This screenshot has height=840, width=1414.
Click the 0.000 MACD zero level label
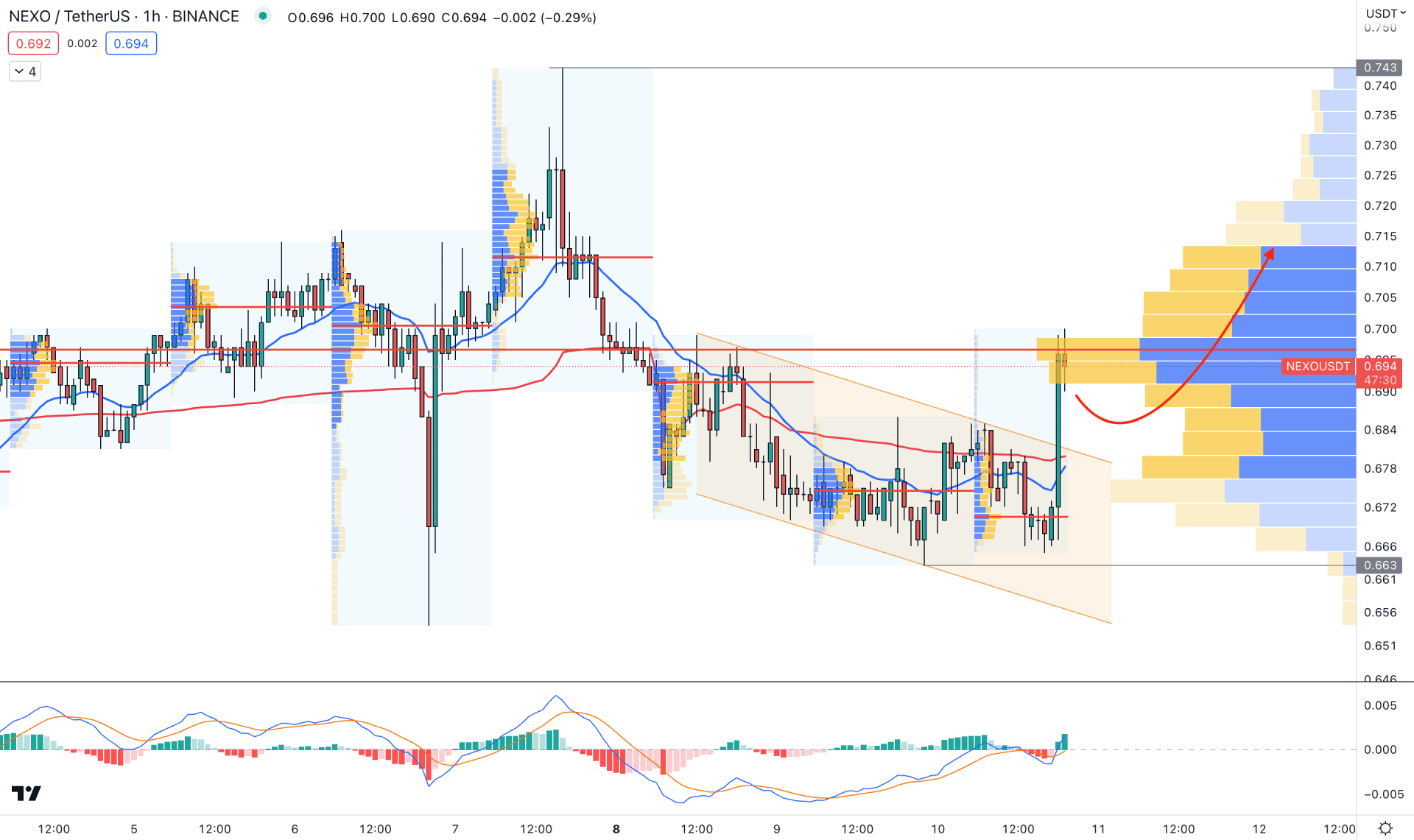1379,749
